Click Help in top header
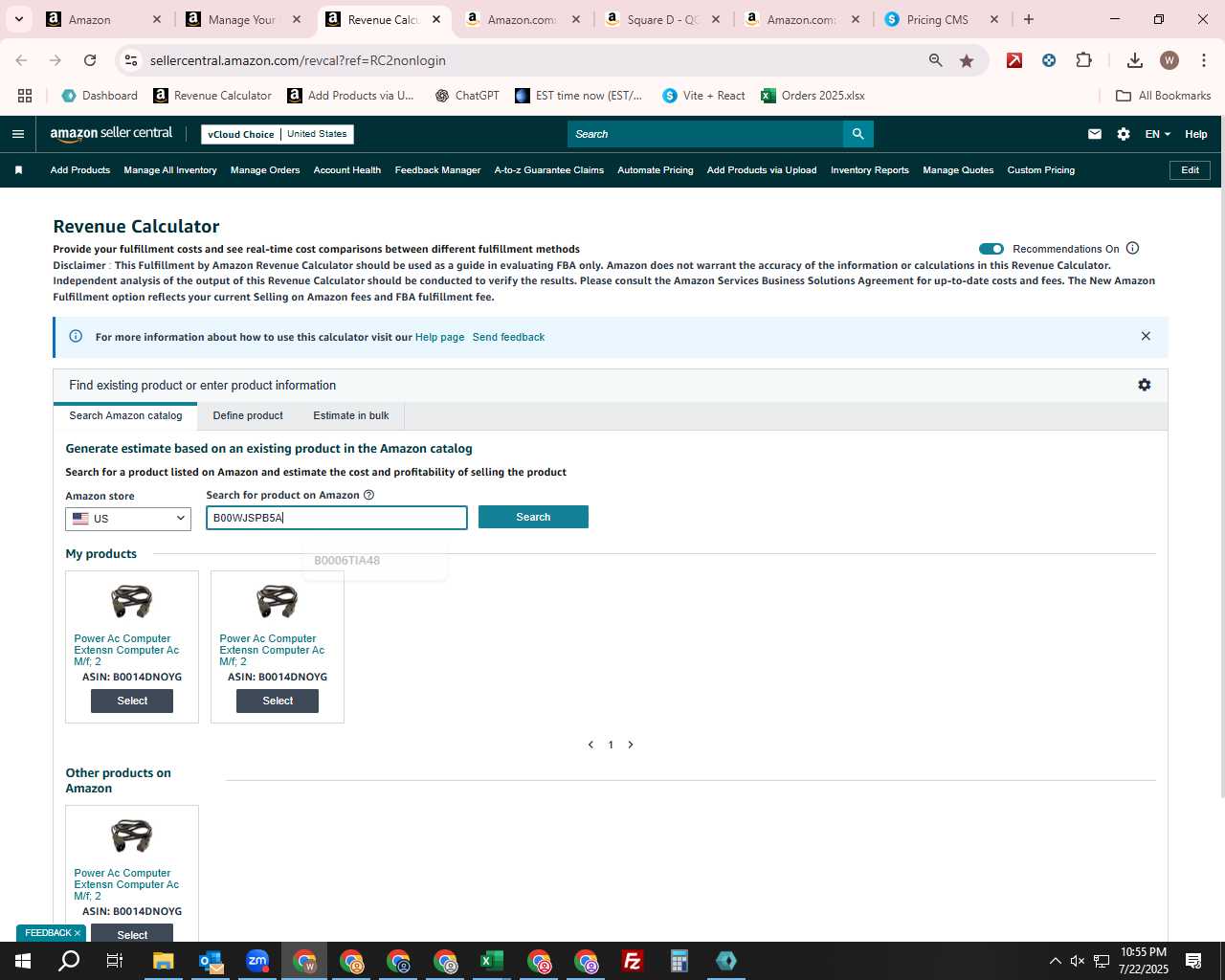1225x980 pixels. point(1196,134)
